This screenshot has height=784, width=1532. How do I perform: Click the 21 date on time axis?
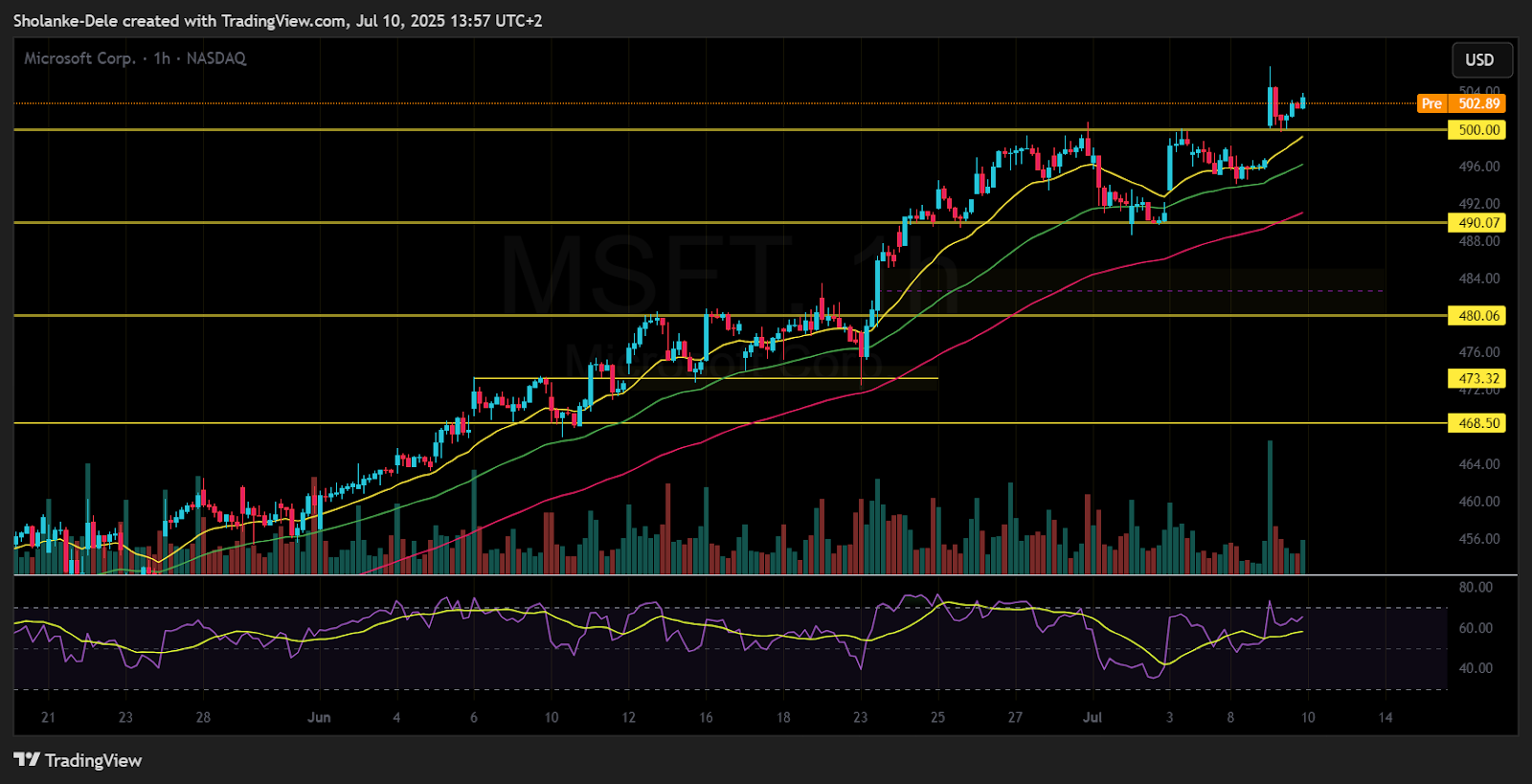[x=48, y=717]
